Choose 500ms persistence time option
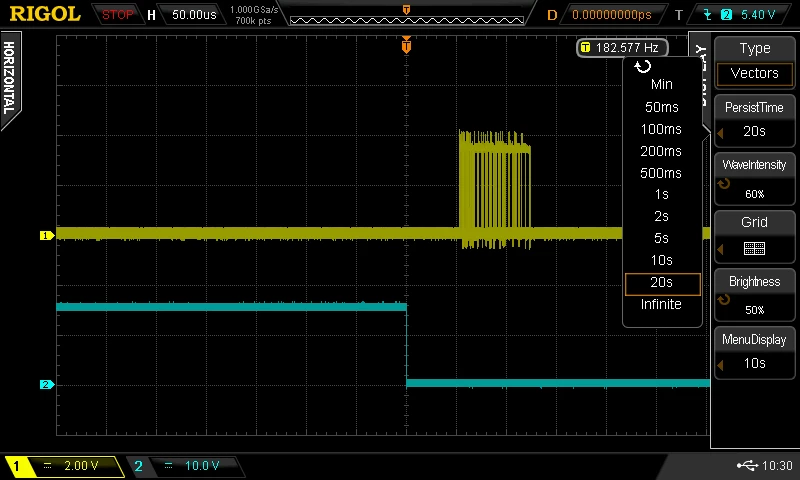The width and height of the screenshot is (800, 480). pyautogui.click(x=661, y=173)
